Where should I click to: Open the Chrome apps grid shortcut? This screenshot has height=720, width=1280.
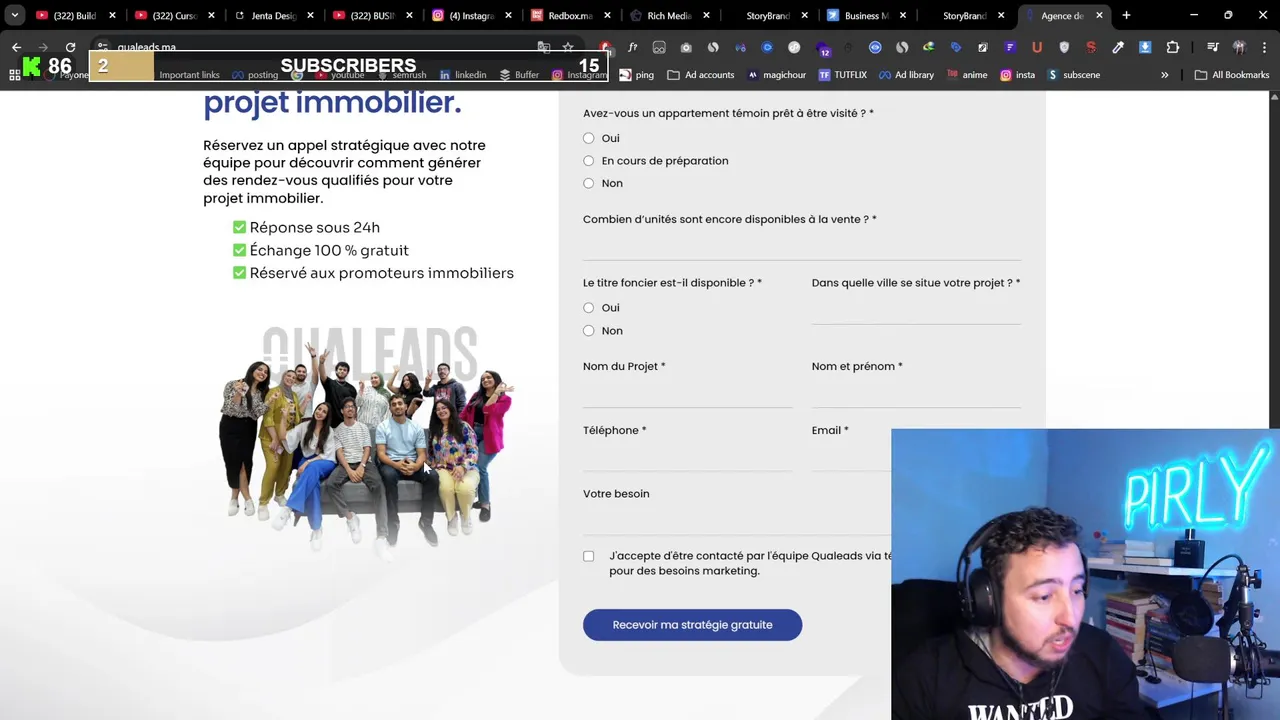15,75
